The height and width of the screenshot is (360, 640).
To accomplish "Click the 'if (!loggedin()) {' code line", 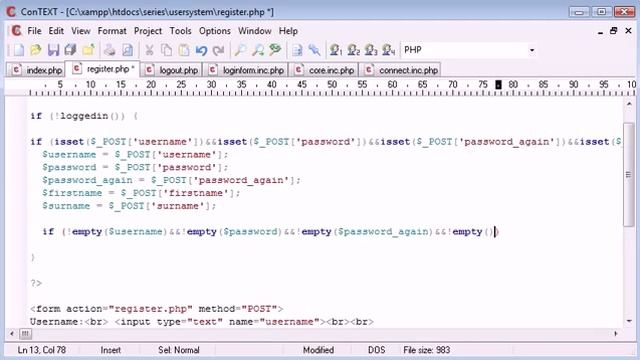I will point(84,116).
